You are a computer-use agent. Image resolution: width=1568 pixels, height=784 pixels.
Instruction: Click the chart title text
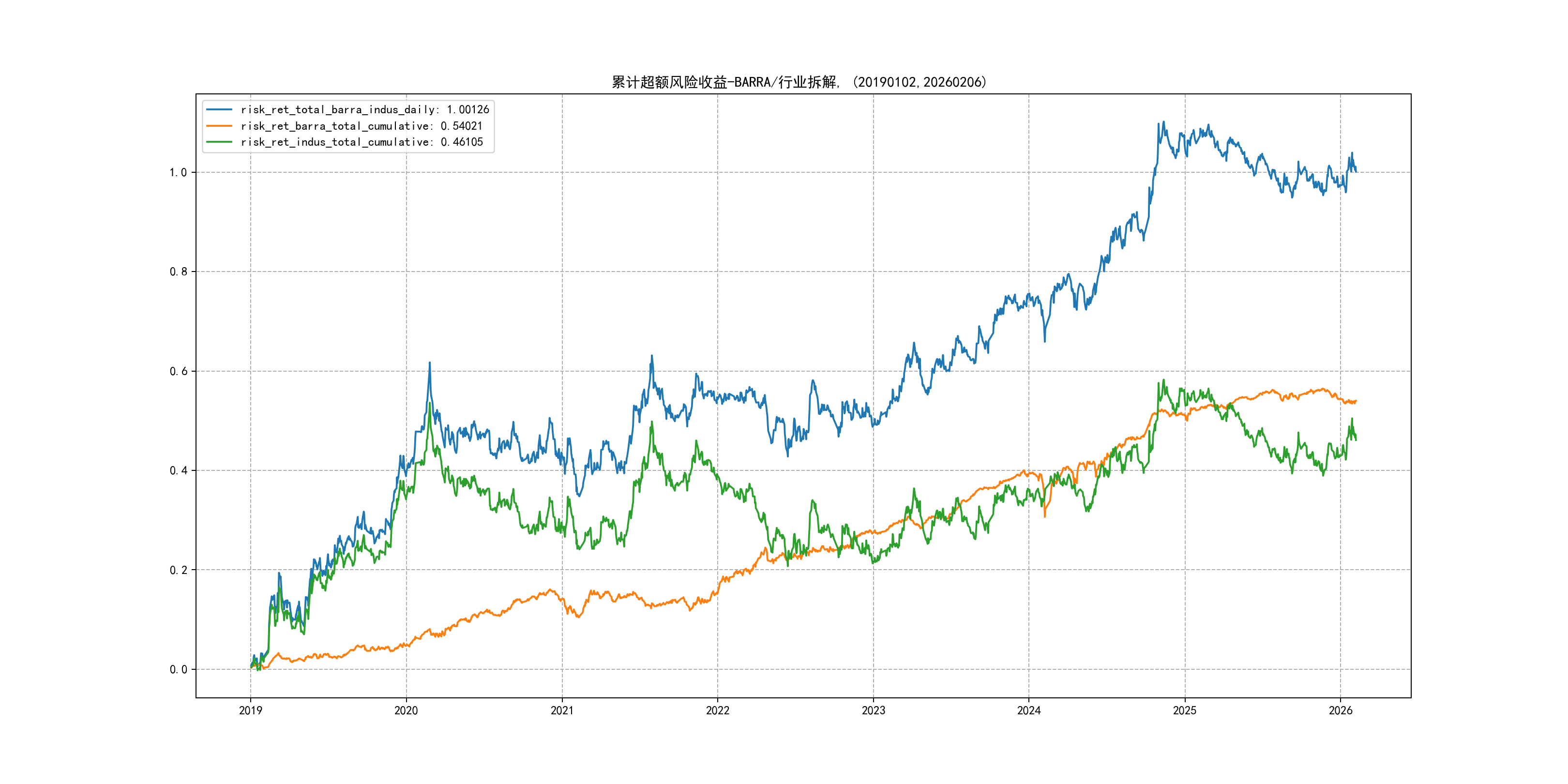tap(799, 82)
